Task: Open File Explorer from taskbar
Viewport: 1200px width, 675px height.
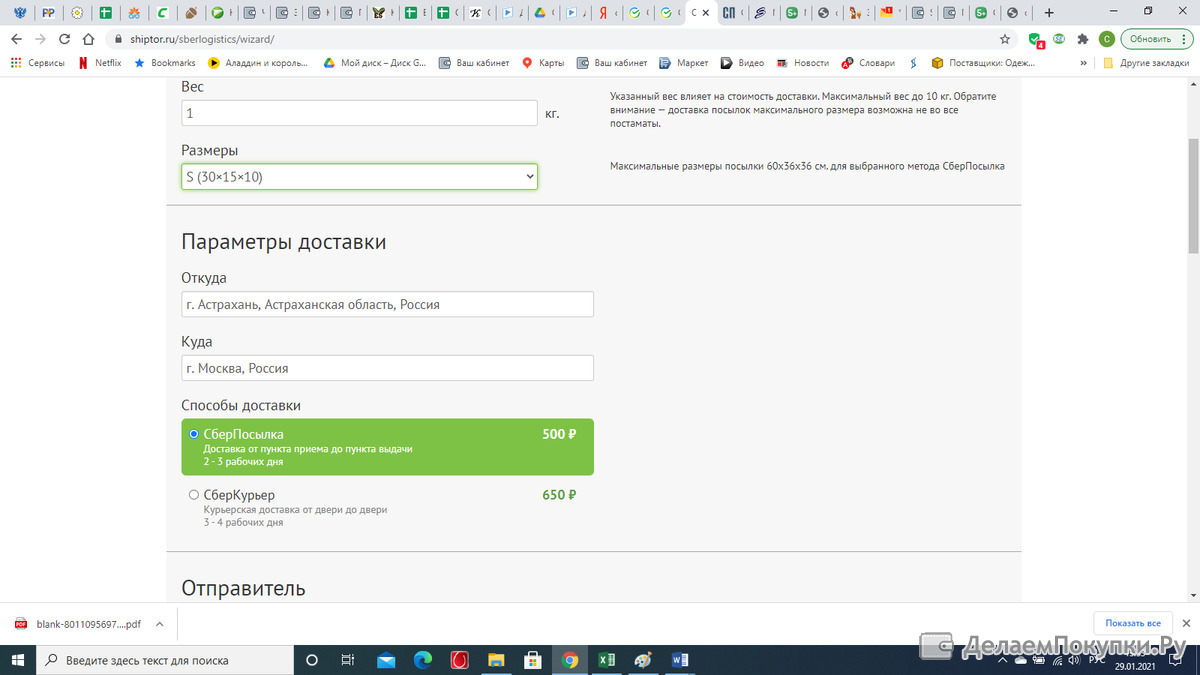Action: (496, 660)
